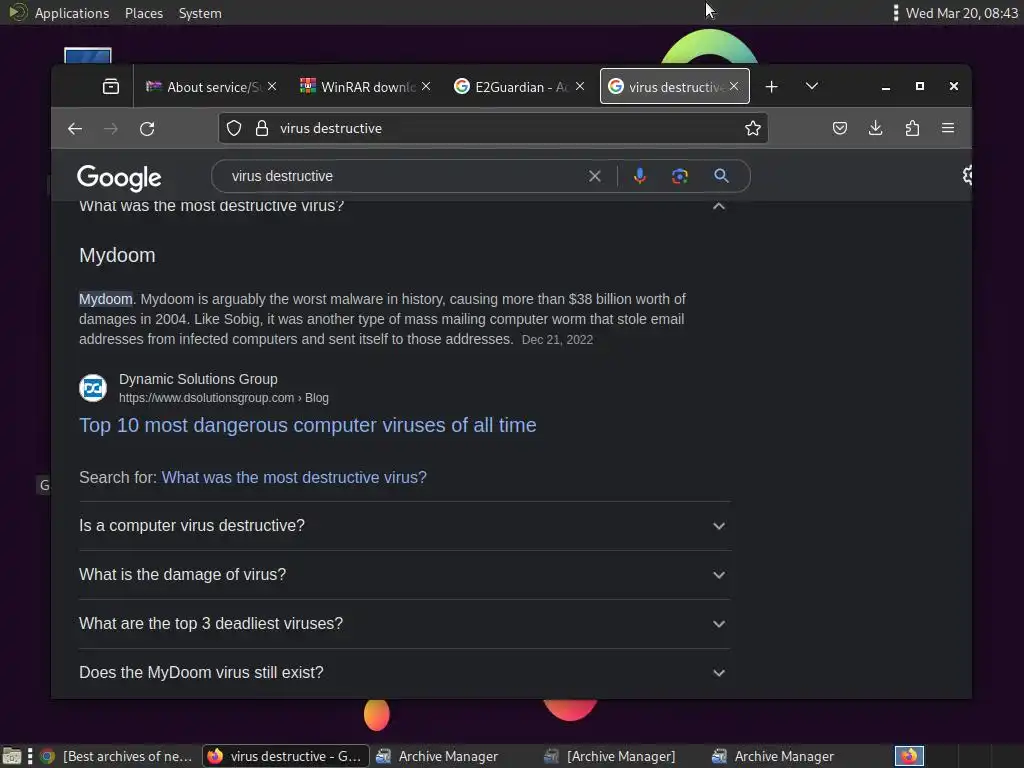Reload the current Google results page
The height and width of the screenshot is (768, 1024).
click(x=148, y=129)
